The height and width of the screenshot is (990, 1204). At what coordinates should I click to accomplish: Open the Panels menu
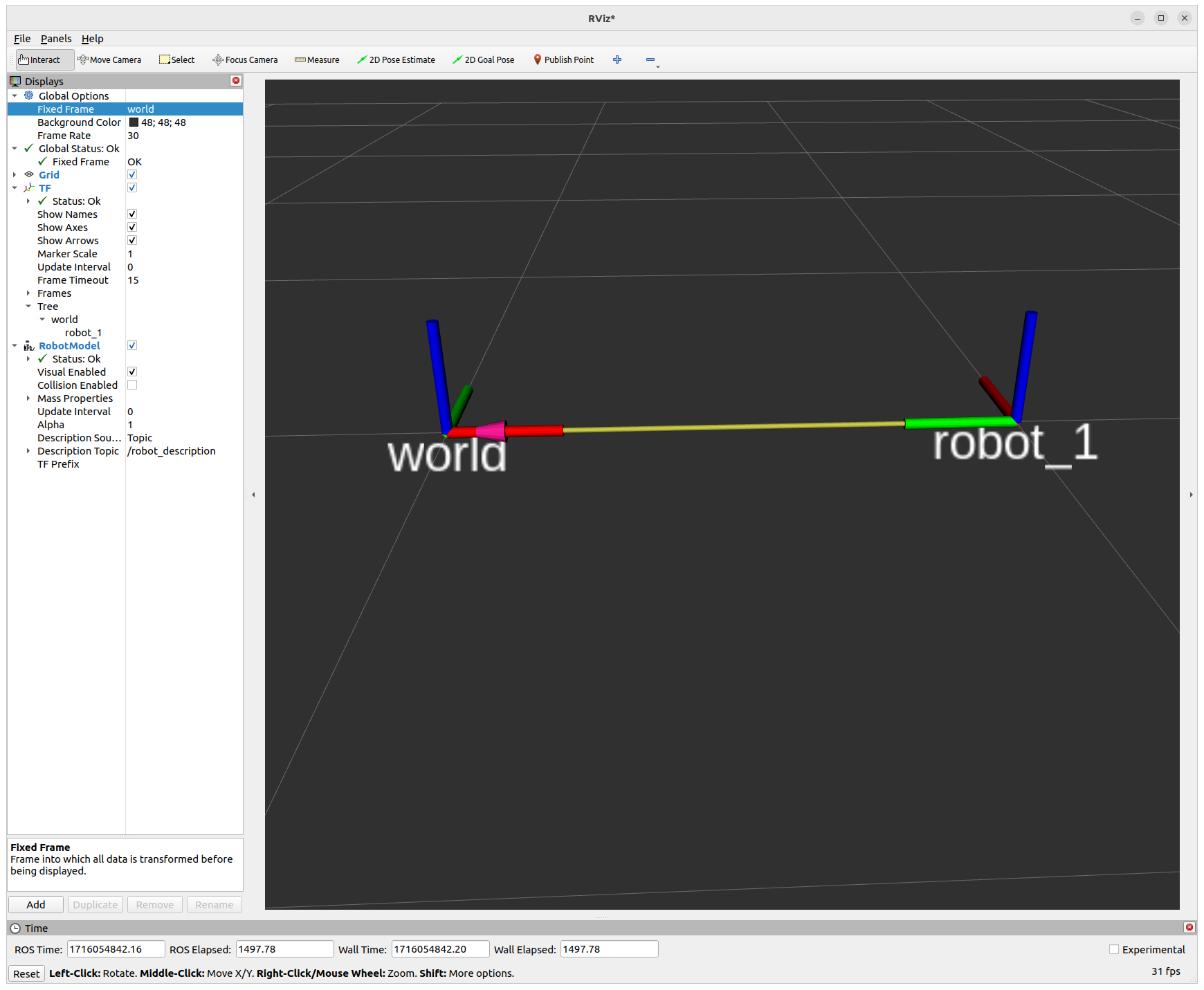tap(56, 39)
